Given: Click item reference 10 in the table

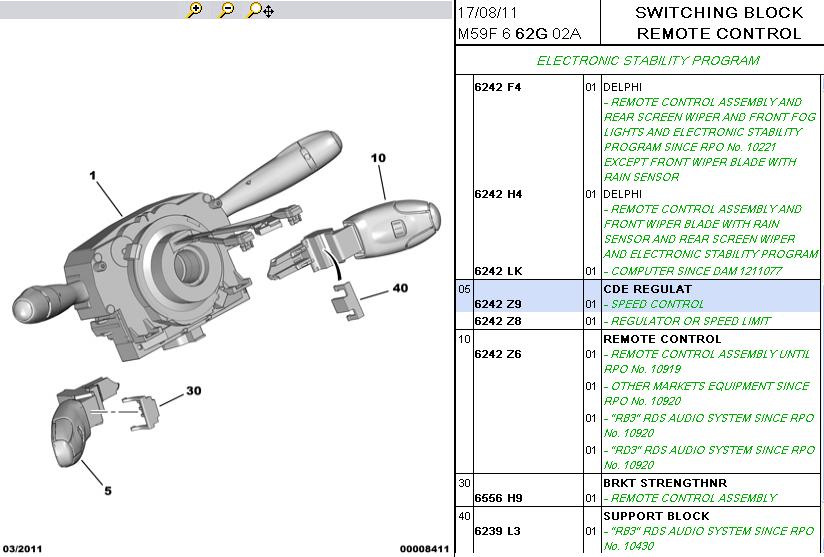Looking at the screenshot, I should click(x=464, y=339).
